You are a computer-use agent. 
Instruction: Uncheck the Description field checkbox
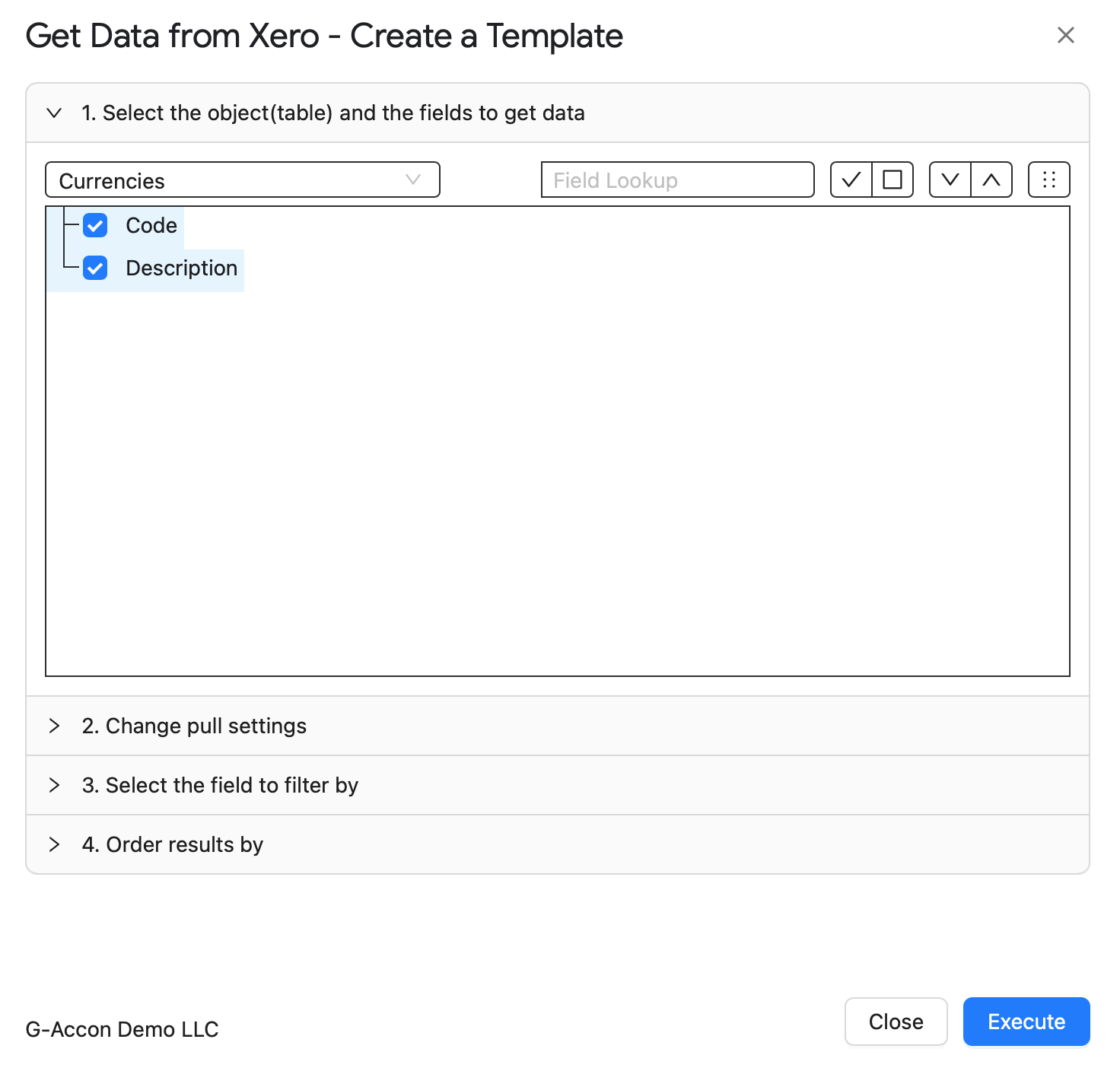pos(95,268)
